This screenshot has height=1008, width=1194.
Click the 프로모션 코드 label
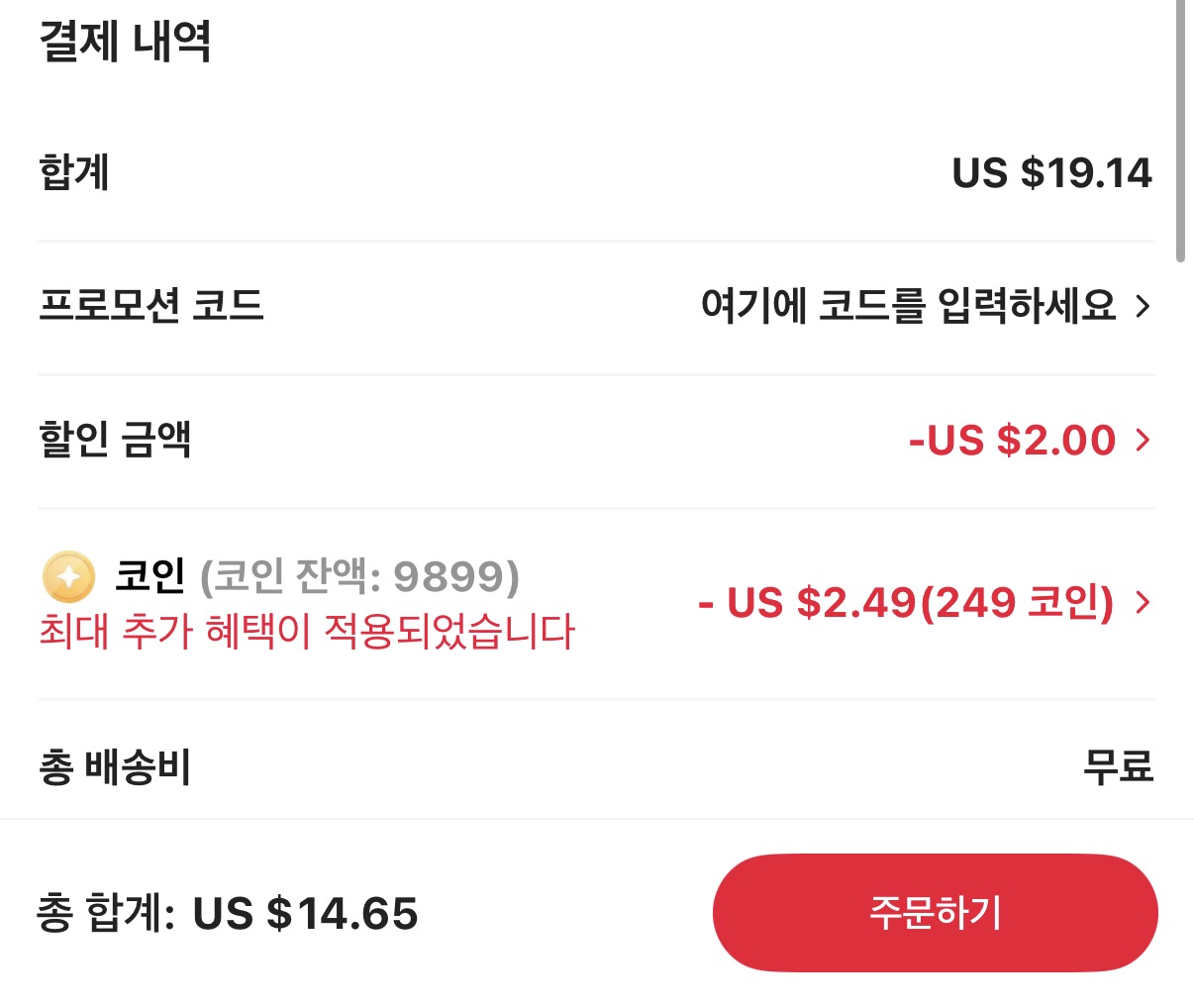pyautogui.click(x=150, y=305)
